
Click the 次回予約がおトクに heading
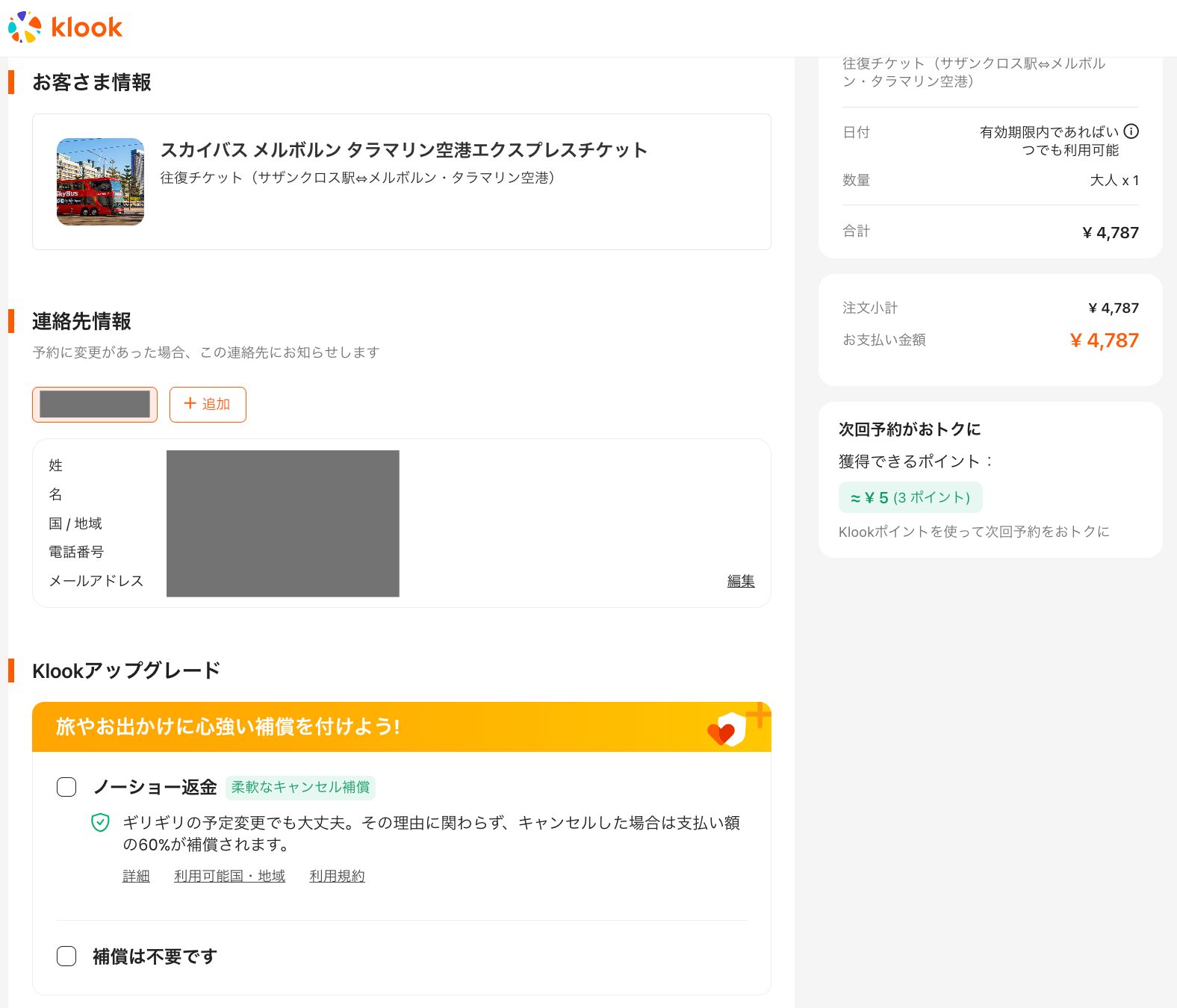pyautogui.click(x=910, y=429)
